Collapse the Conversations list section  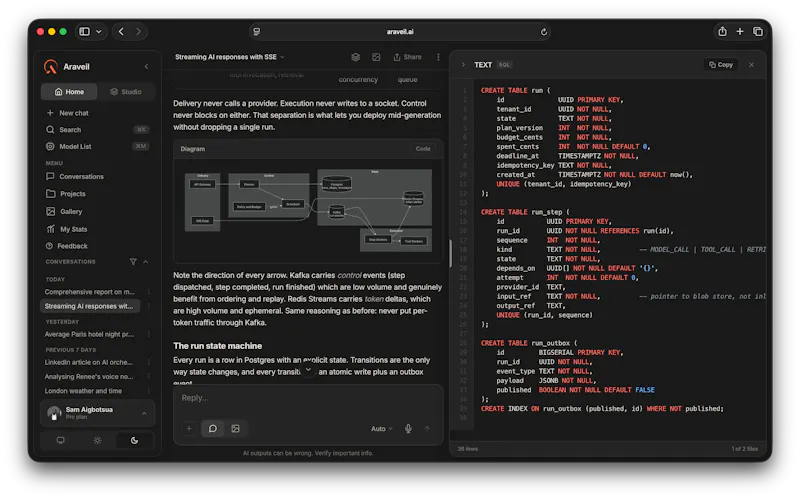point(145,262)
